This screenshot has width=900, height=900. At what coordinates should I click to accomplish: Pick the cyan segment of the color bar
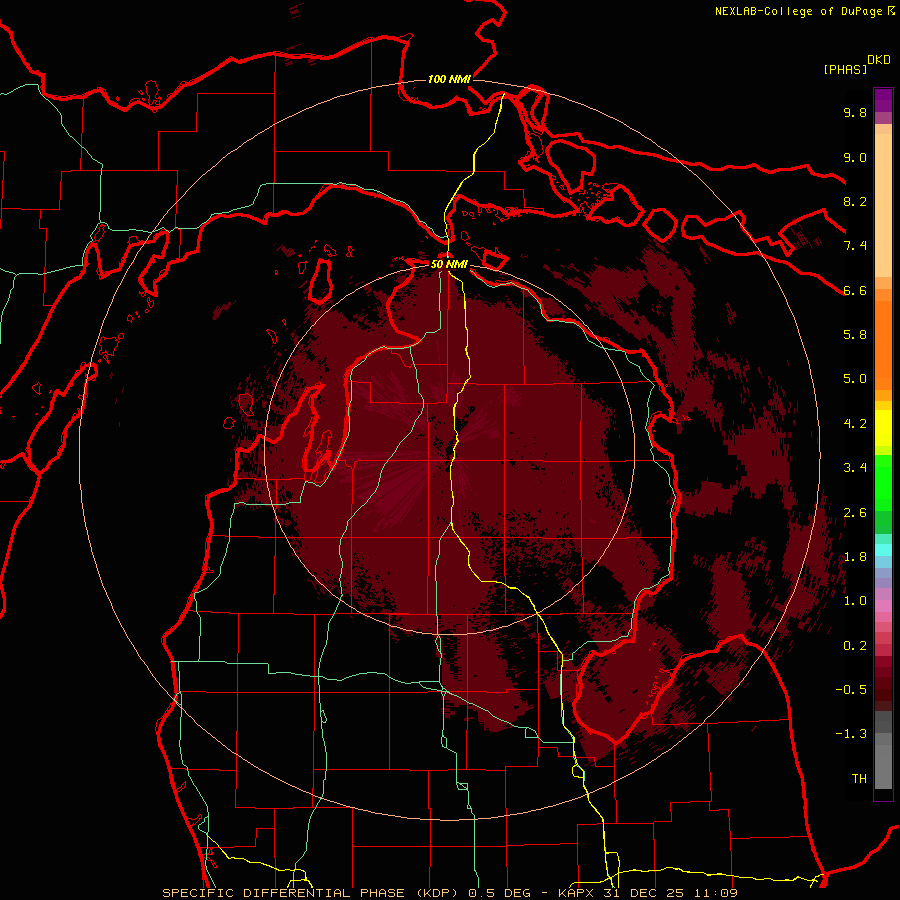click(x=883, y=550)
